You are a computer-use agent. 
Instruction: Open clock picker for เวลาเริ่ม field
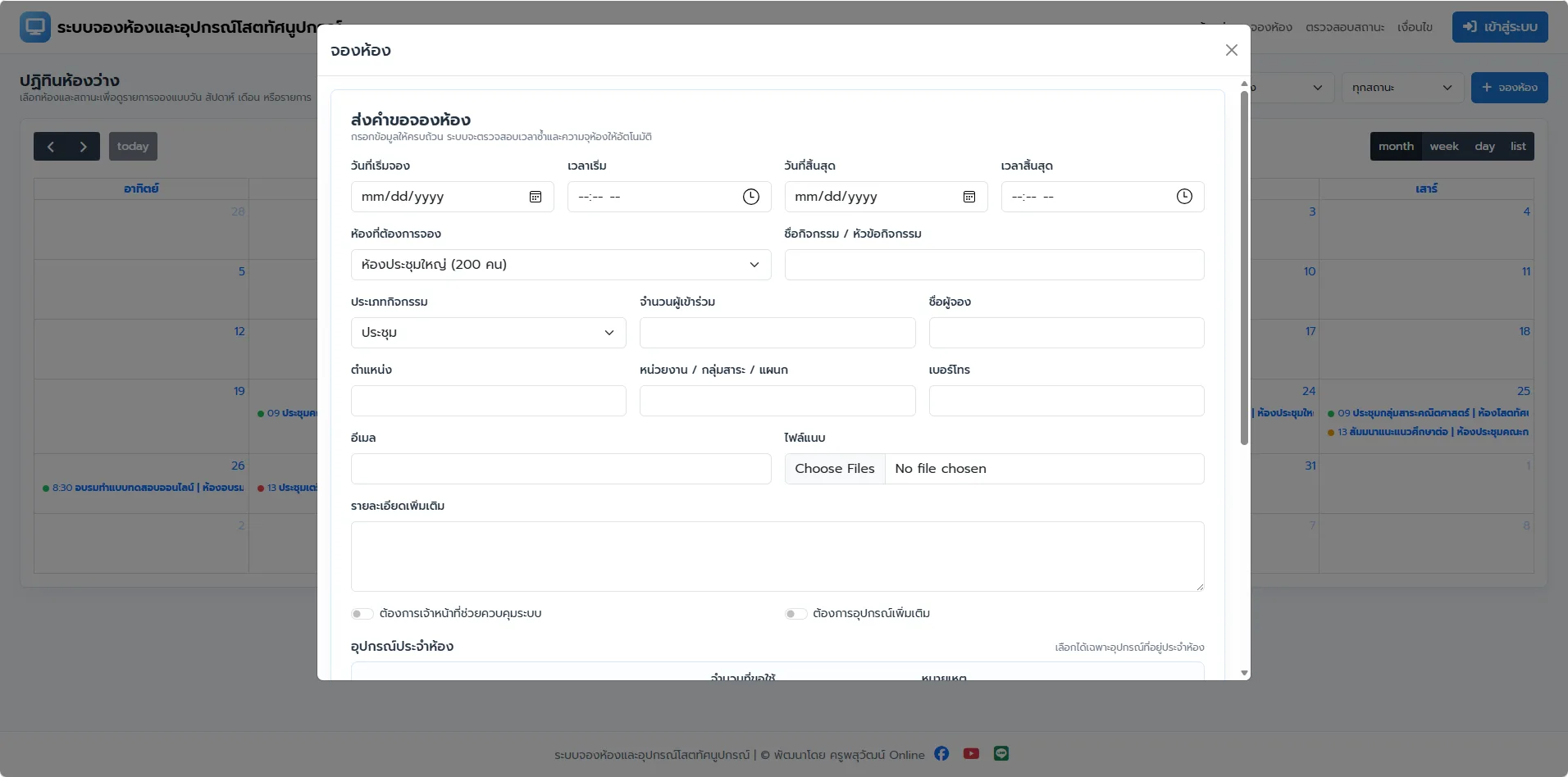point(751,197)
